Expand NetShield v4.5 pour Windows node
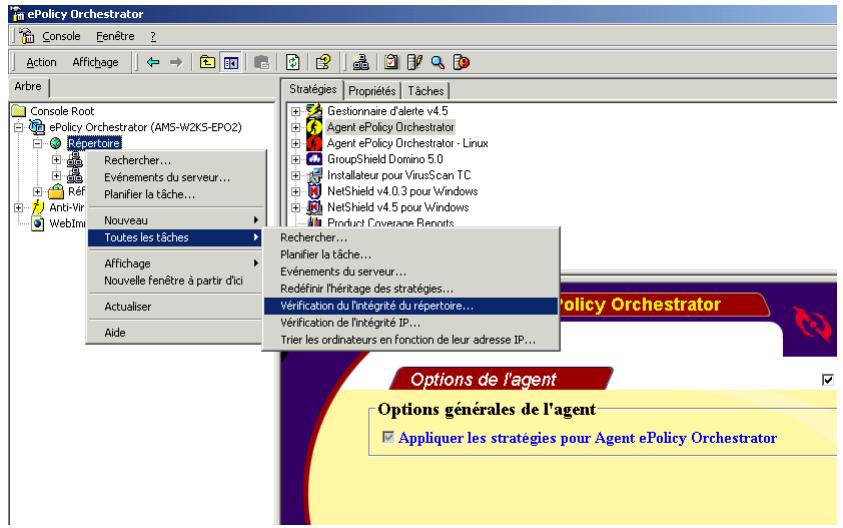The height and width of the screenshot is (528, 843). pyautogui.click(x=296, y=208)
